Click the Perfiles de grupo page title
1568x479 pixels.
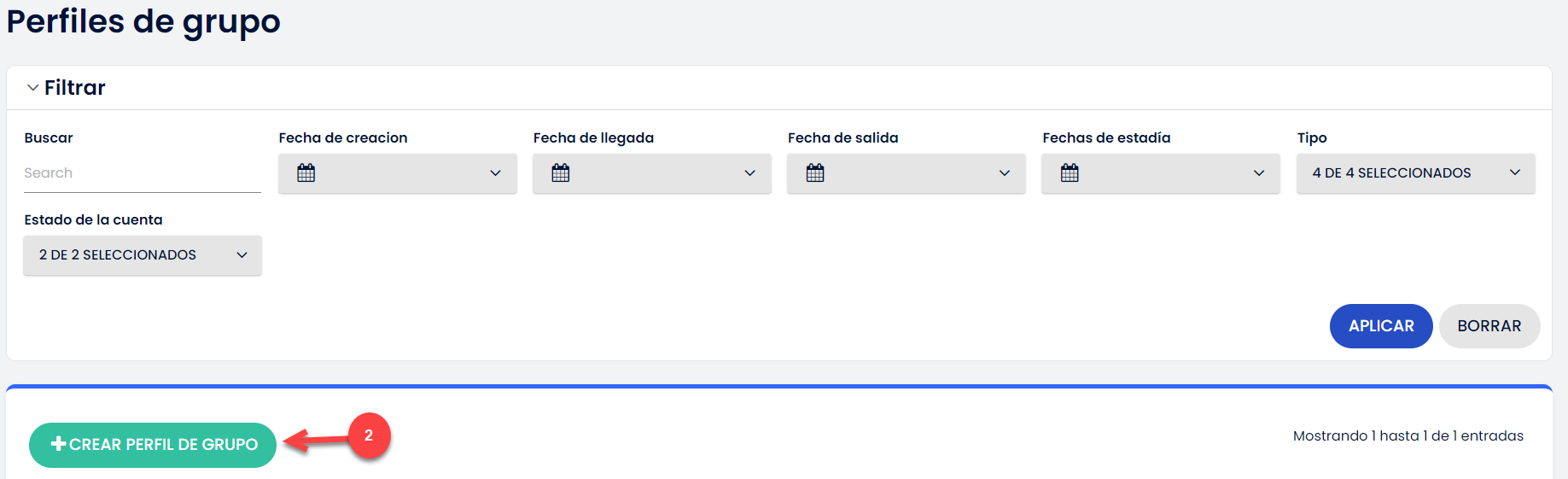coord(143,21)
